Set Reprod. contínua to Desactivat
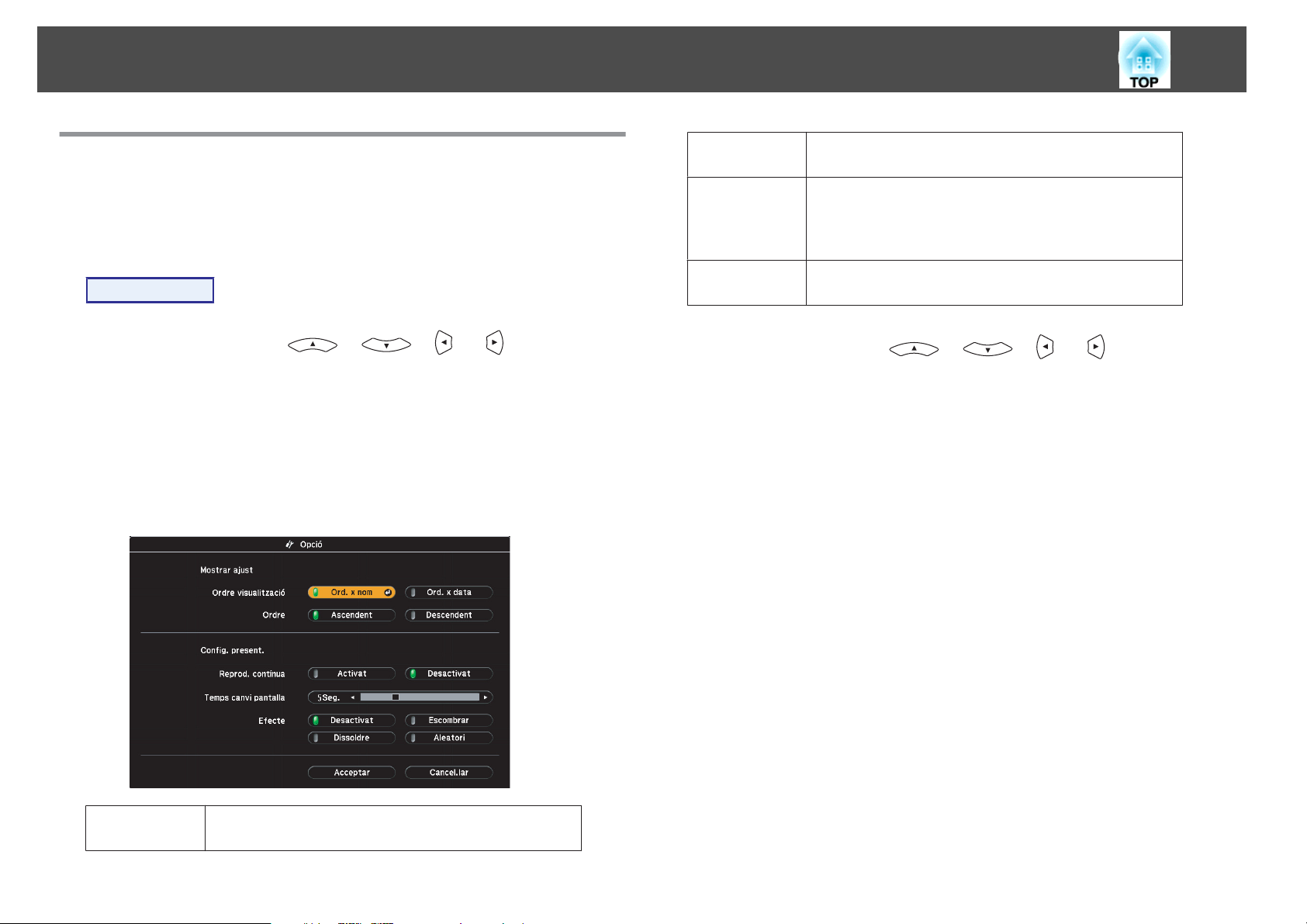 449,673
